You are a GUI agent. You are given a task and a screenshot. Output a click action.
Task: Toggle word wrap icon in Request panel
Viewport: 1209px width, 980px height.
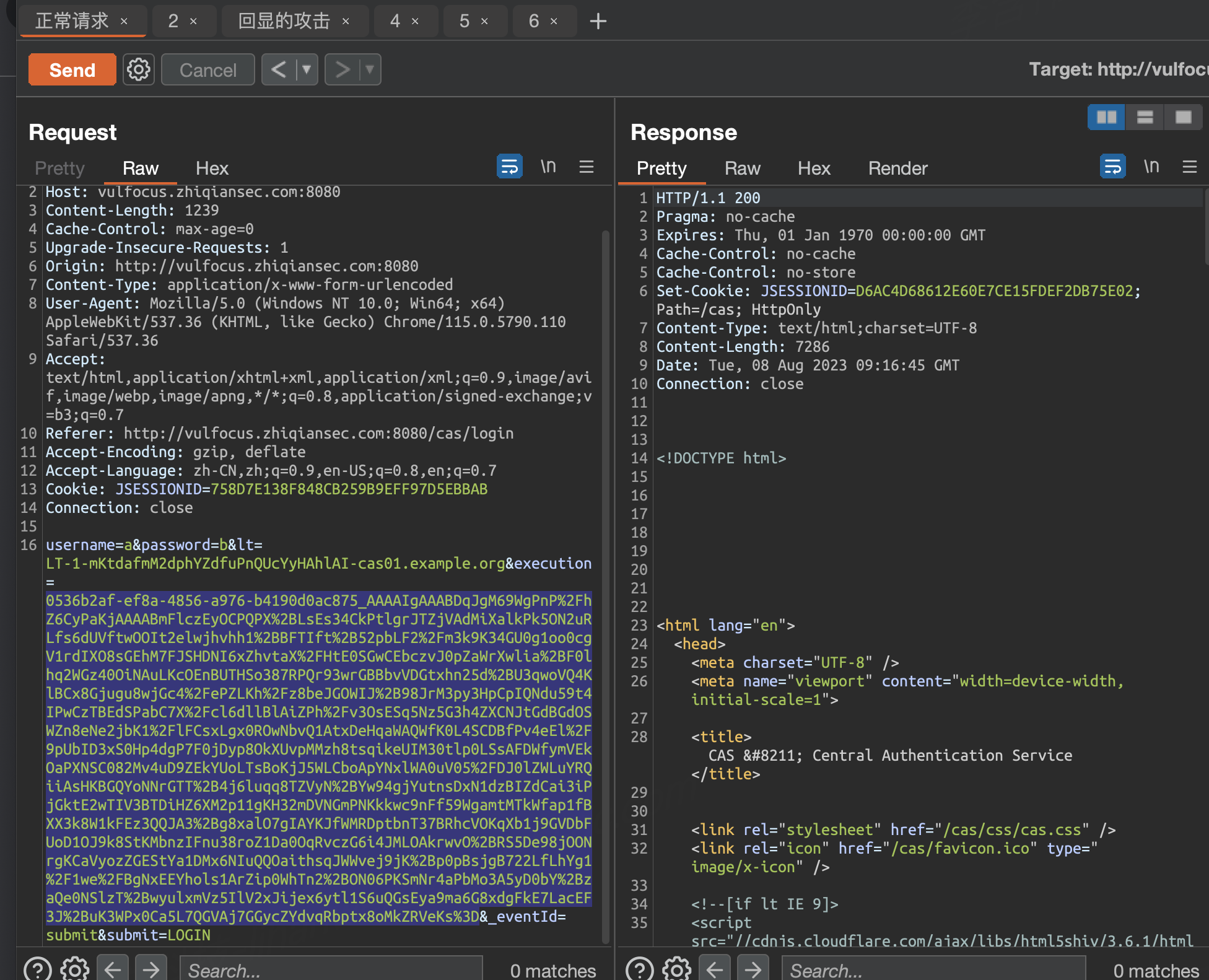[x=510, y=166]
